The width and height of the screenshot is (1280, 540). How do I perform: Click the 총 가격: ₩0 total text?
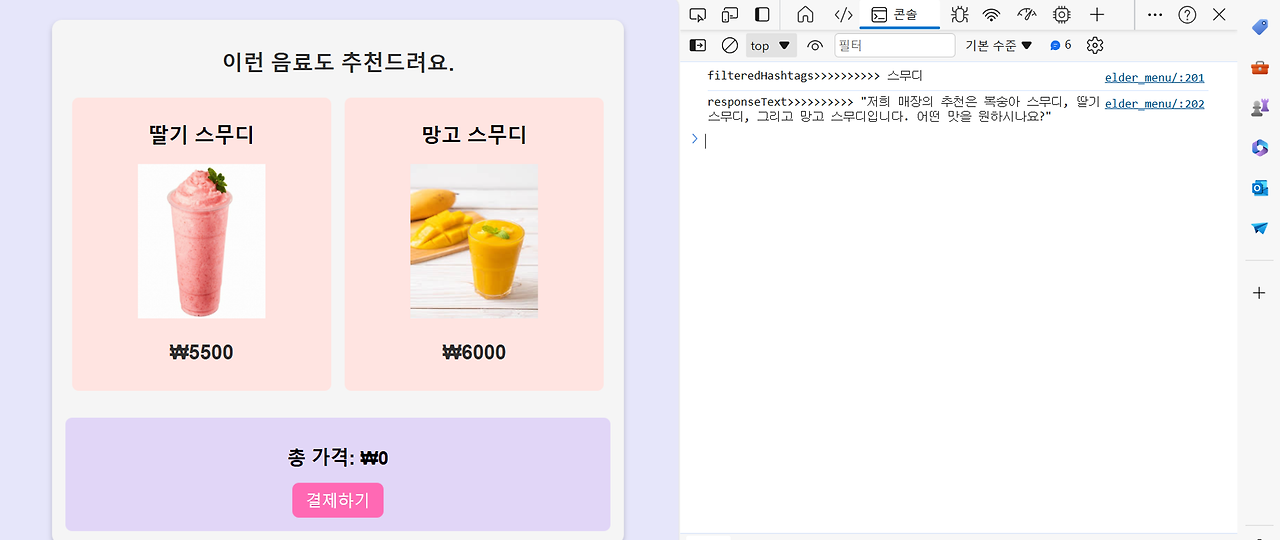338,458
